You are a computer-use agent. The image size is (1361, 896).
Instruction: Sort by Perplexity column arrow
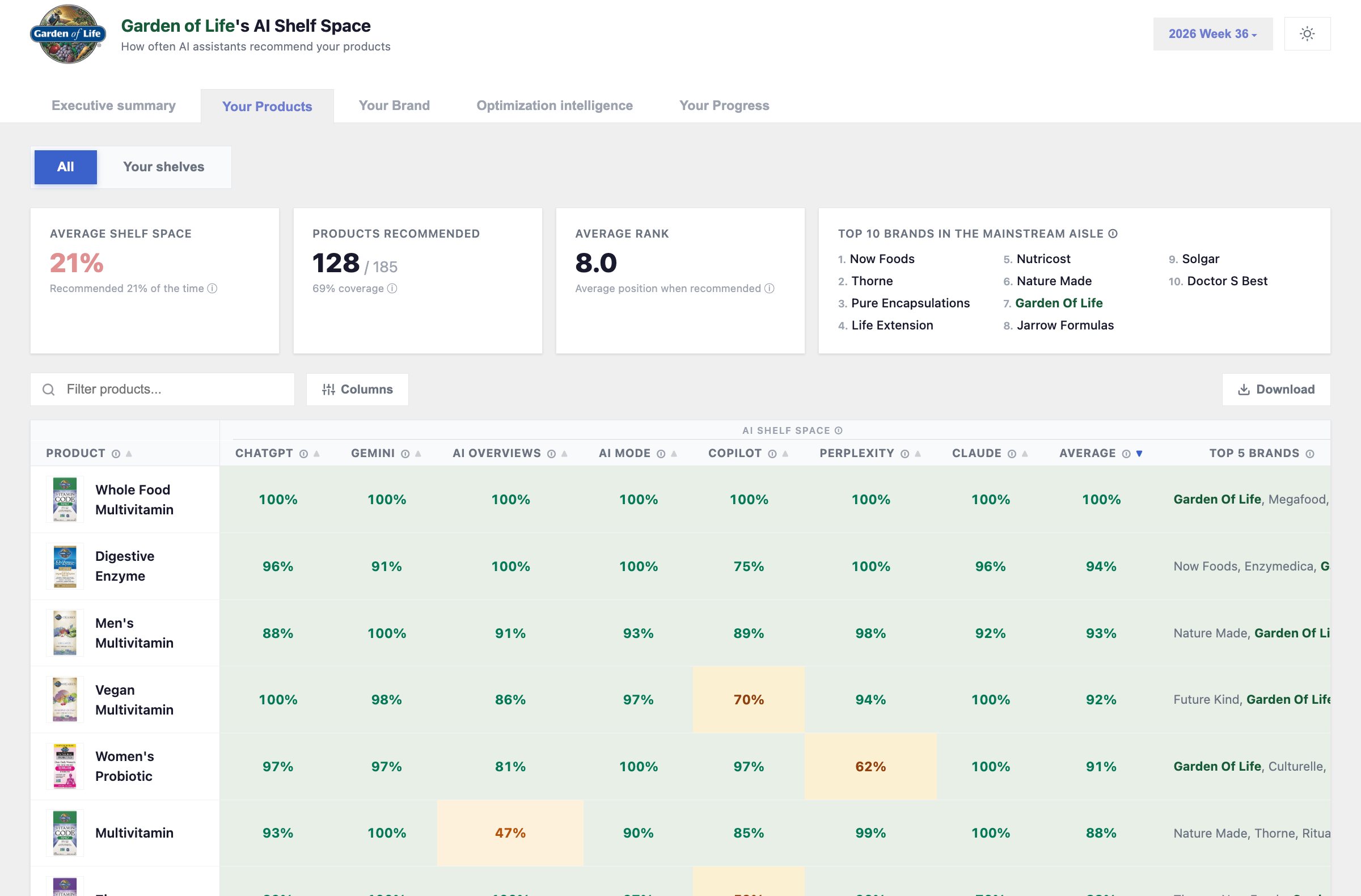[918, 454]
